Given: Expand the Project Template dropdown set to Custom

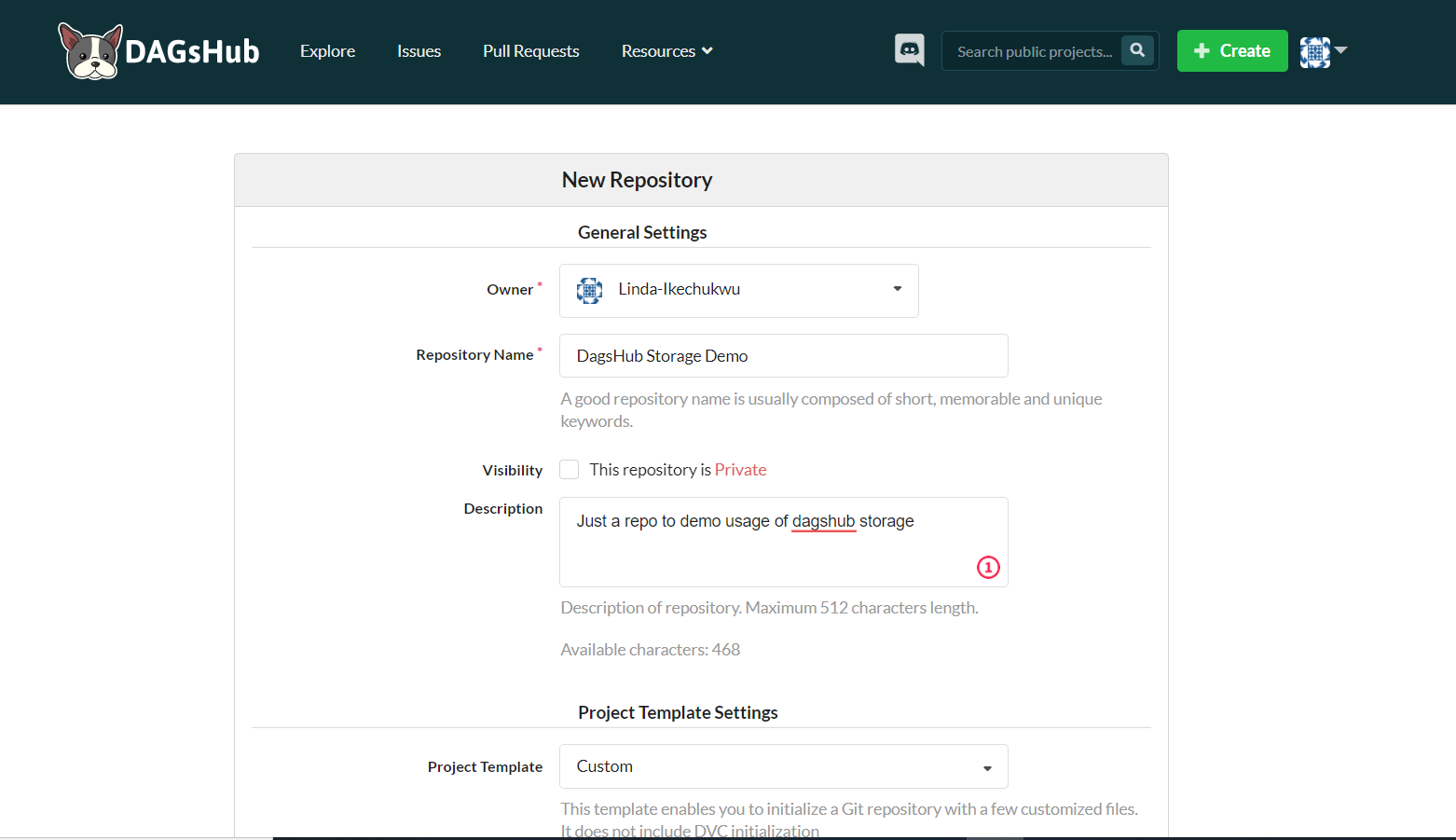Looking at the screenshot, I should 784,766.
